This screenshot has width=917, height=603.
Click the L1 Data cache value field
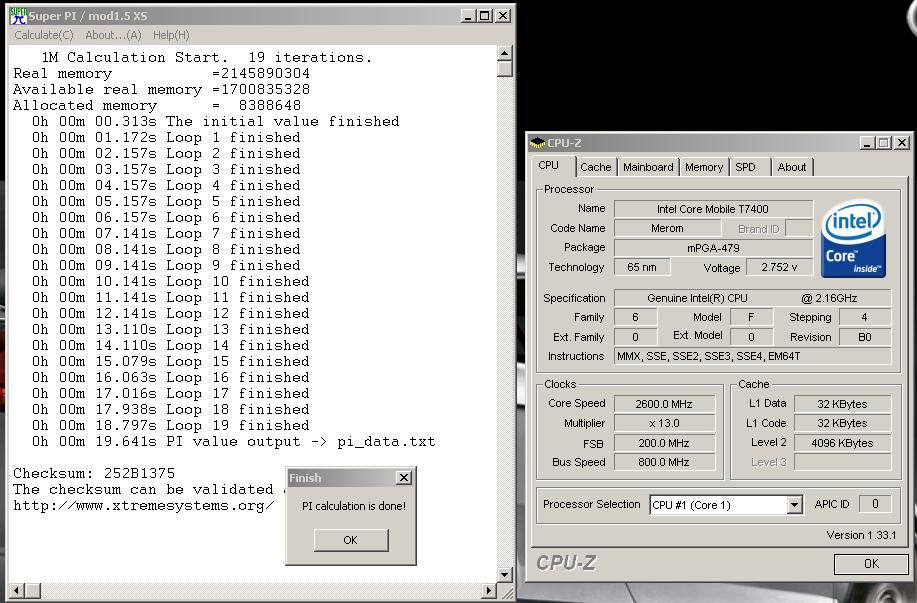point(842,404)
